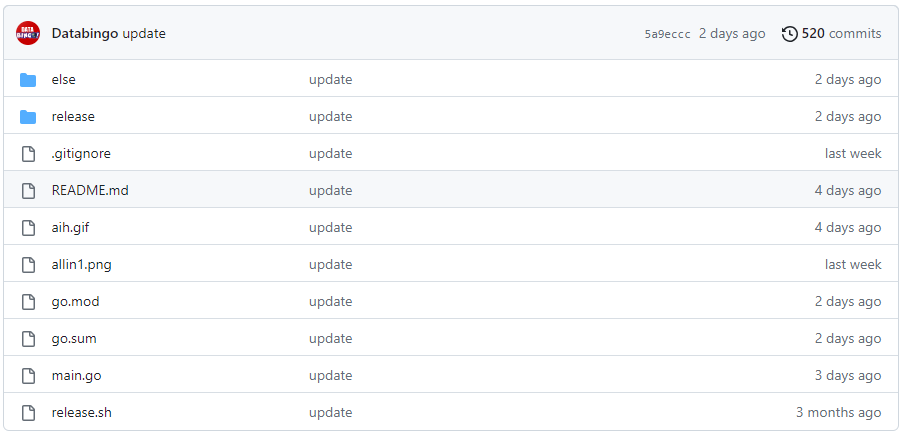Click the aih.gif file icon
This screenshot has width=904, height=441.
28,228
